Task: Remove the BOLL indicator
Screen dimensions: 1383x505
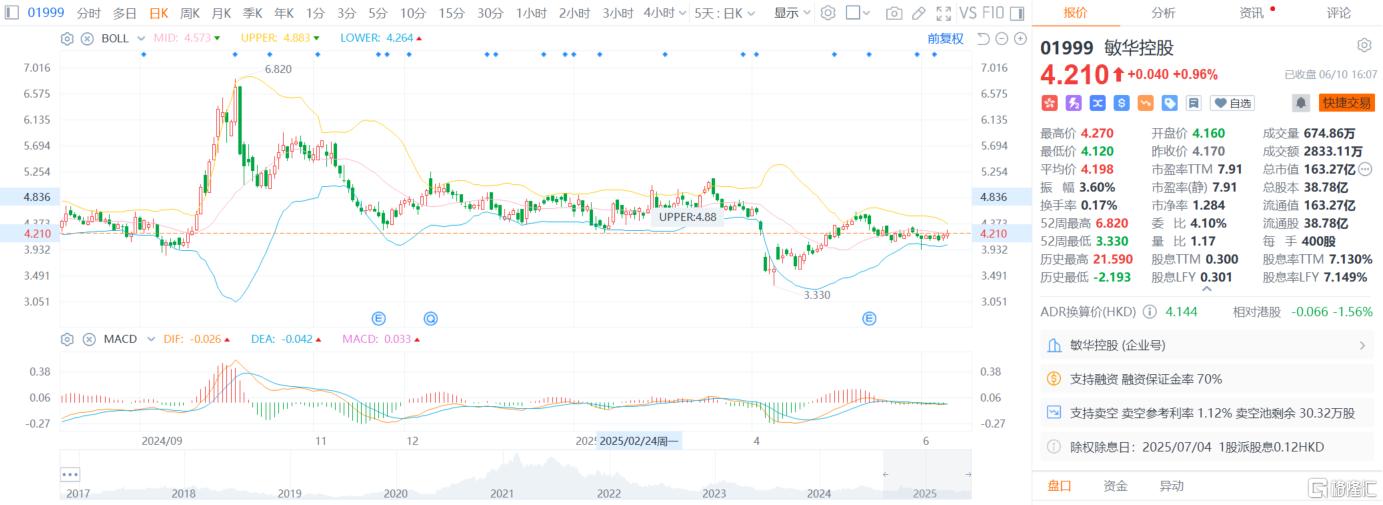Action: (x=87, y=38)
